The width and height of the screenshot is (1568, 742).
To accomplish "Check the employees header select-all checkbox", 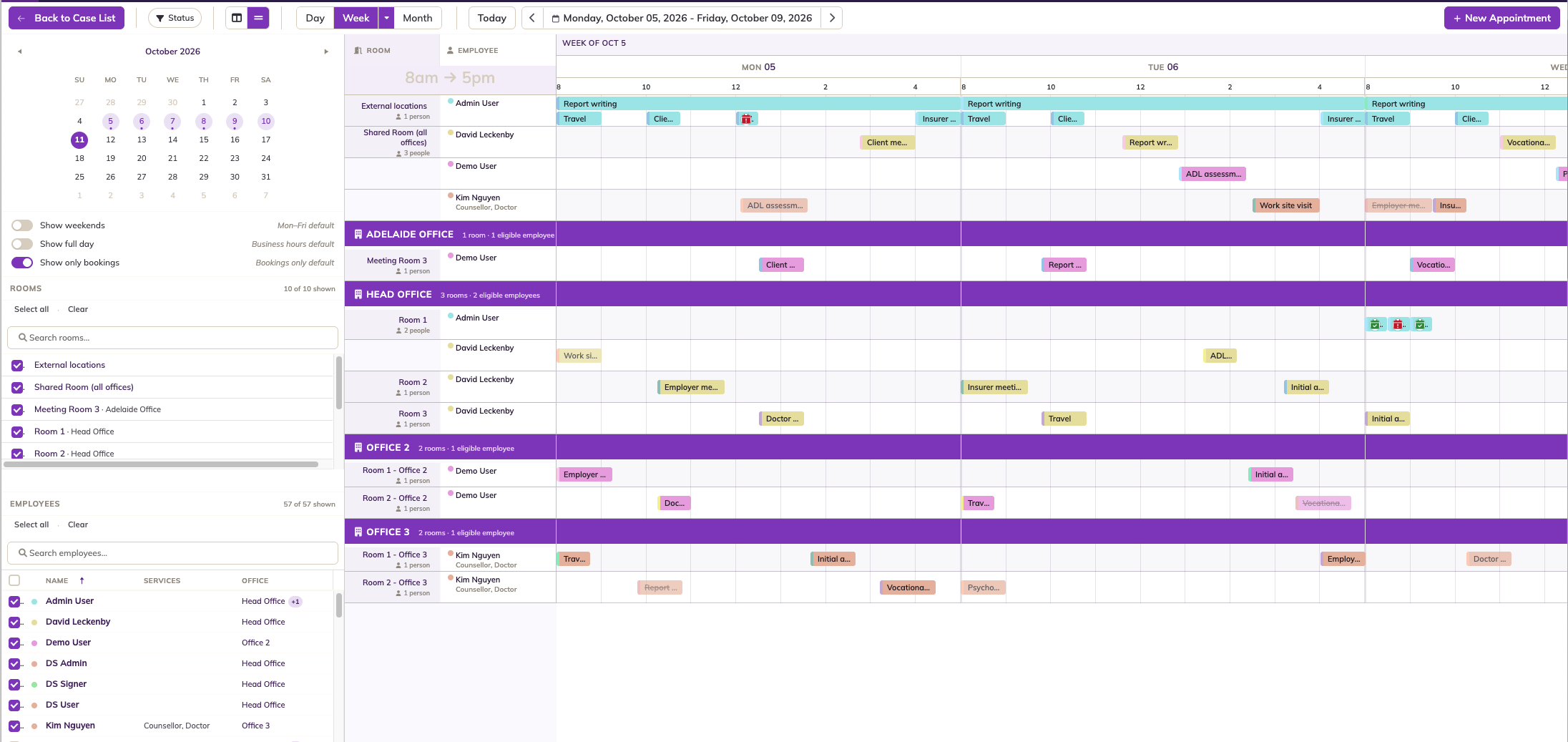I will point(14,580).
